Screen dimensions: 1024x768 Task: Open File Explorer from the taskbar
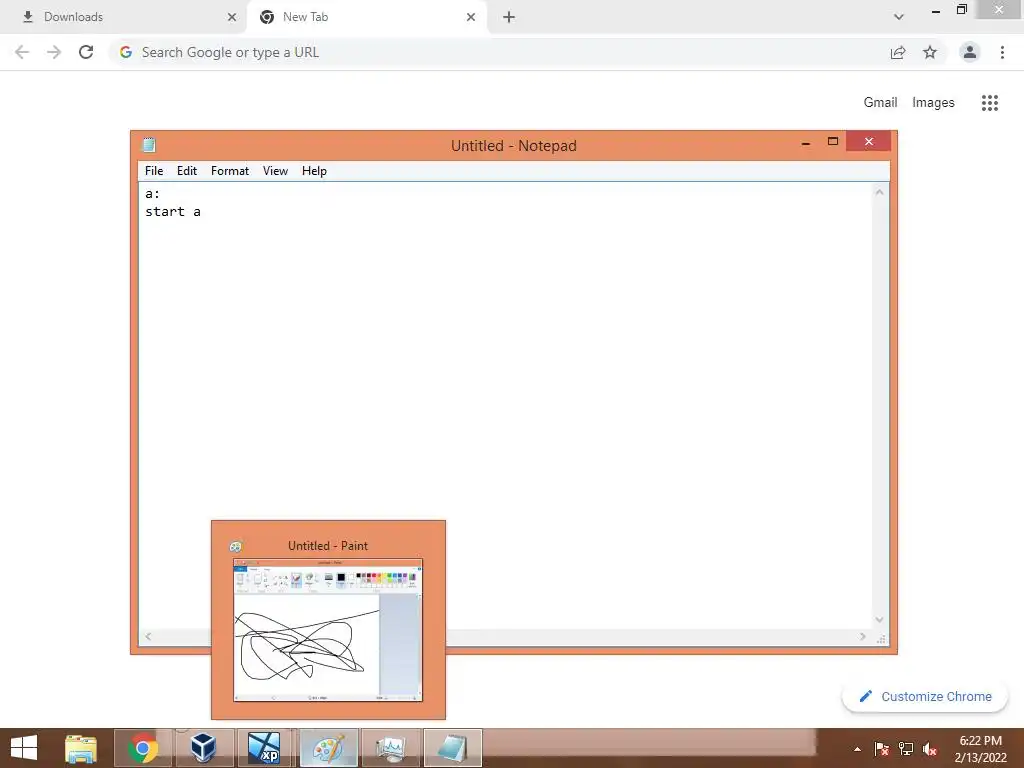(x=81, y=748)
